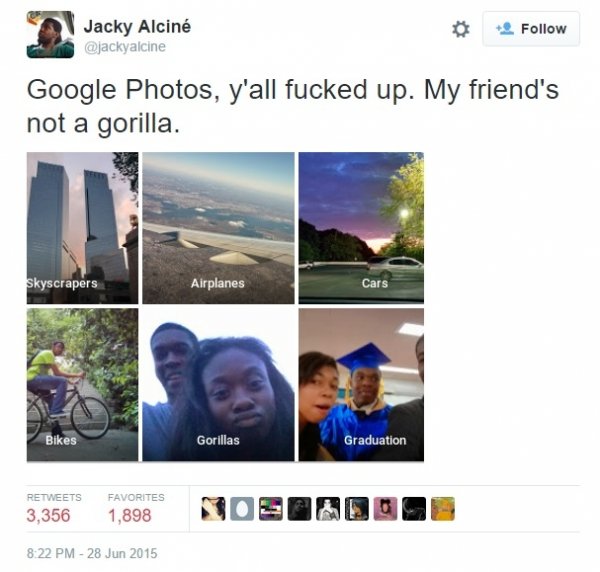Click the black-and-white standing figure avatar

[x=328, y=509]
